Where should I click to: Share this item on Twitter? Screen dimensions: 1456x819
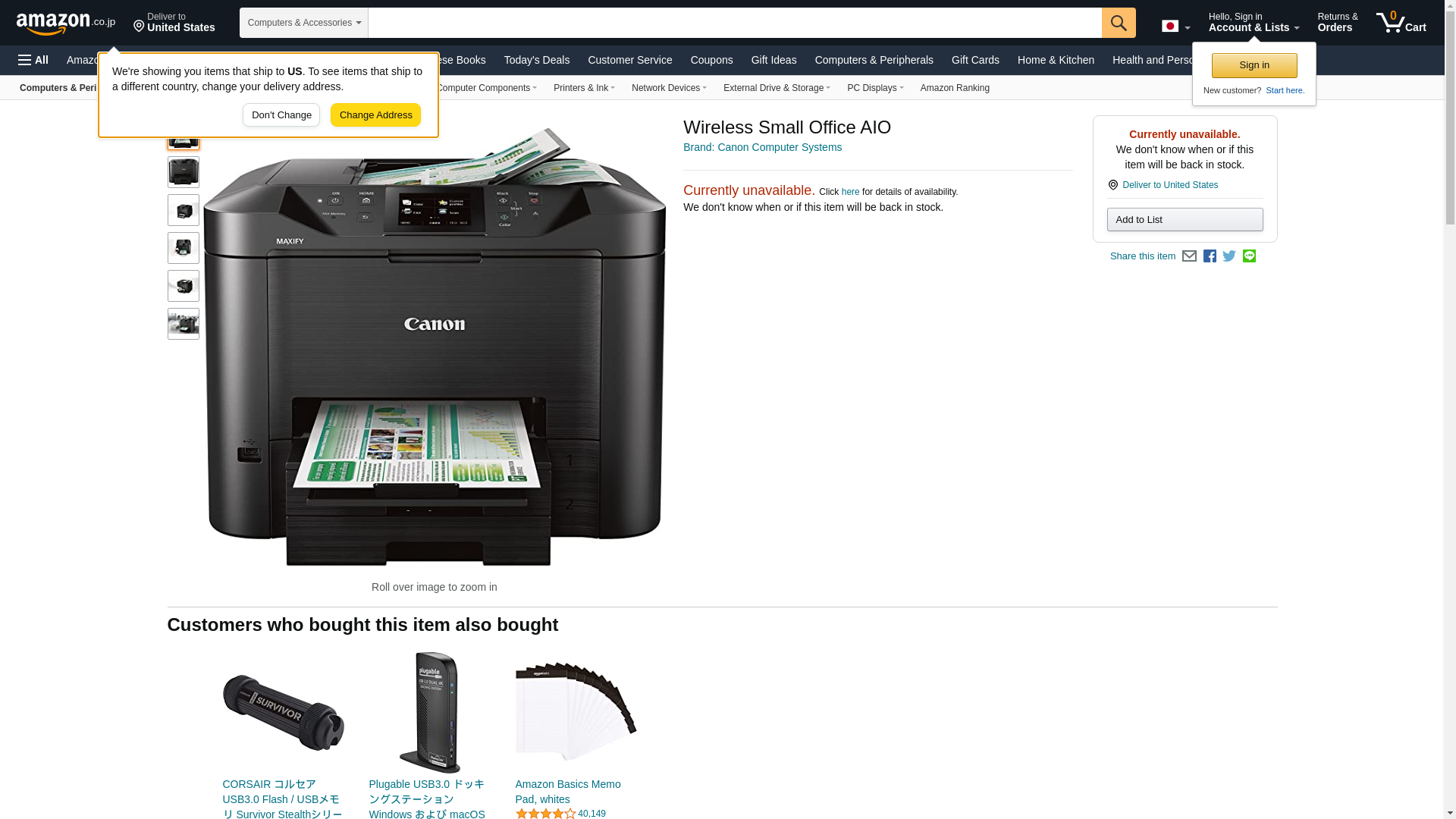click(x=1229, y=256)
